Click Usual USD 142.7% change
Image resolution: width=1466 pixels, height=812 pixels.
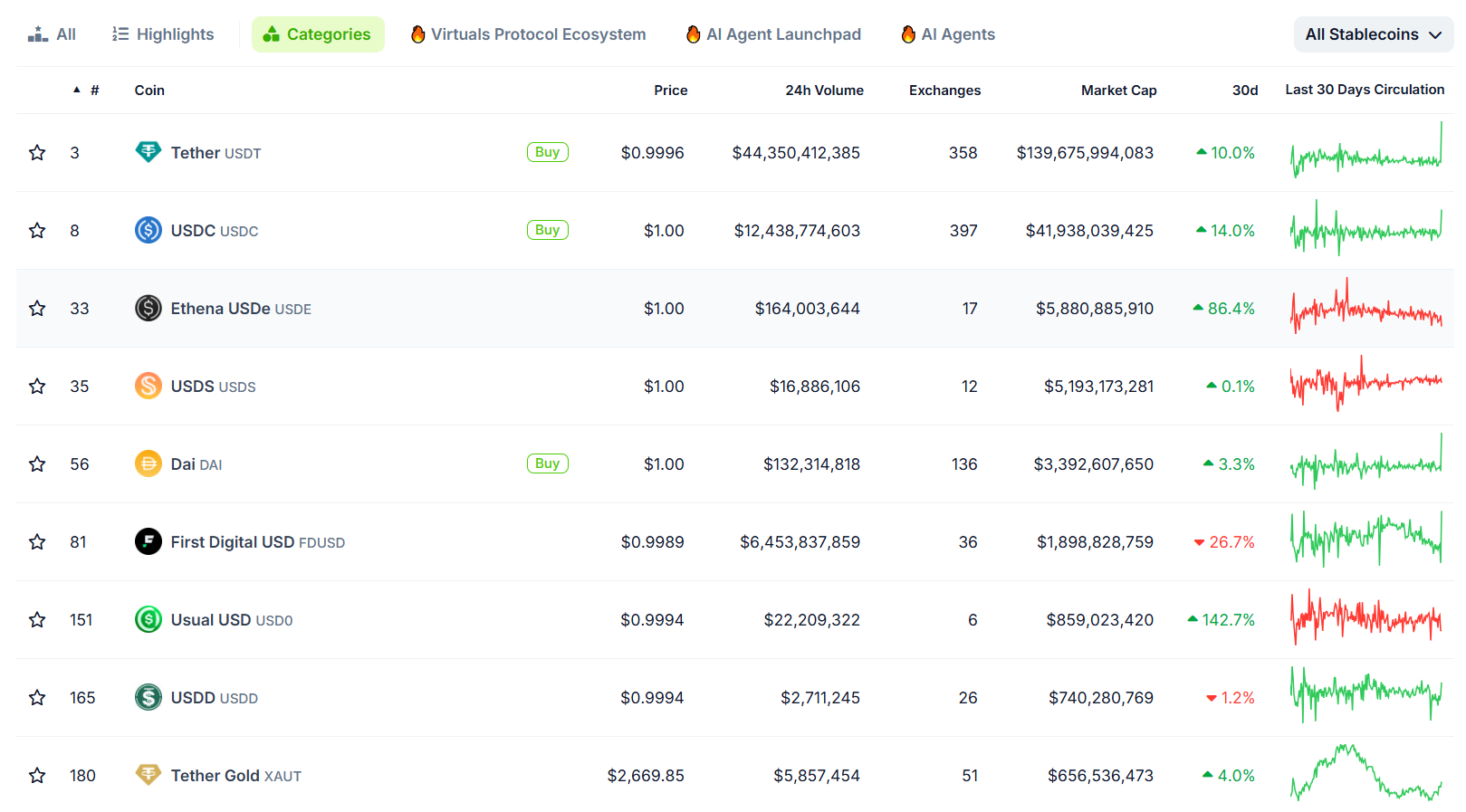pos(1222,620)
